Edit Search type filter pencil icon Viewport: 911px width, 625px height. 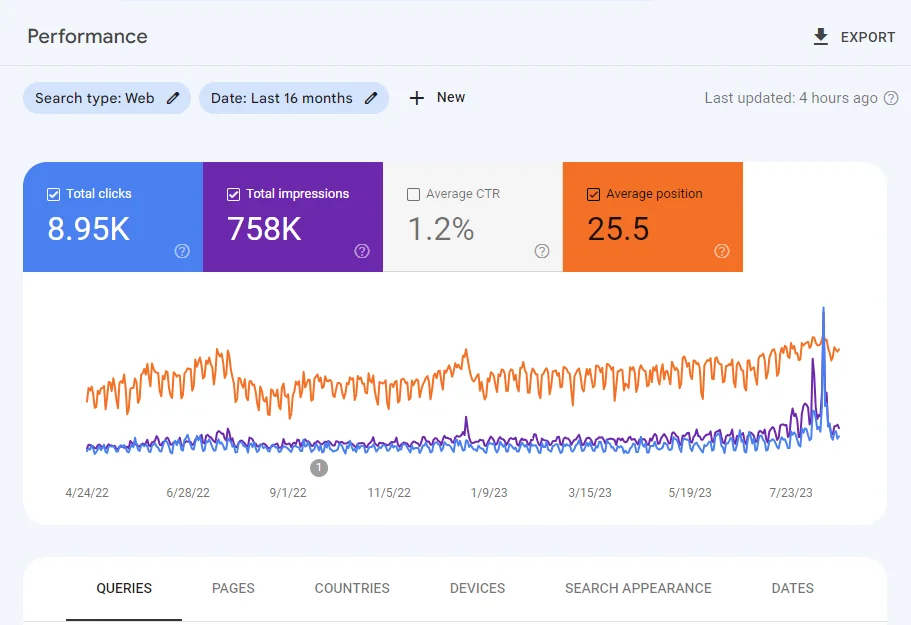pos(173,98)
